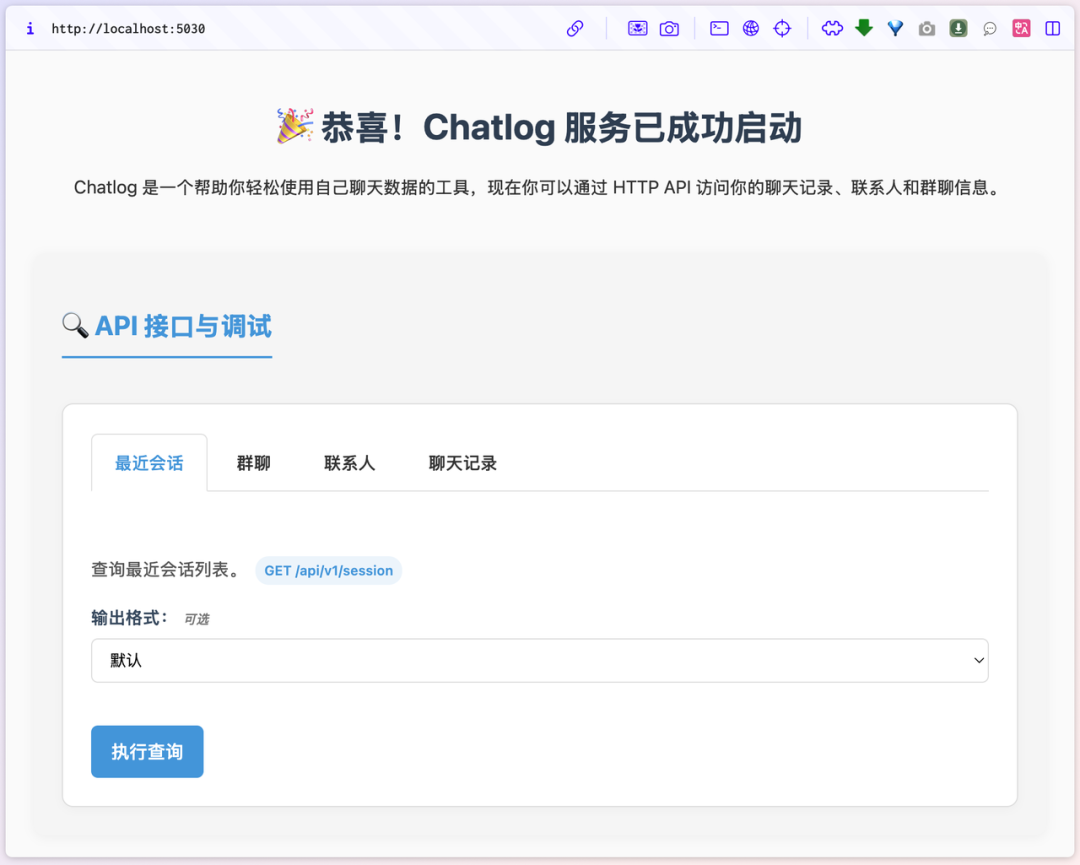This screenshot has width=1080, height=865.
Task: Click the Chatlog intro paragraph text
Action: pos(539,187)
